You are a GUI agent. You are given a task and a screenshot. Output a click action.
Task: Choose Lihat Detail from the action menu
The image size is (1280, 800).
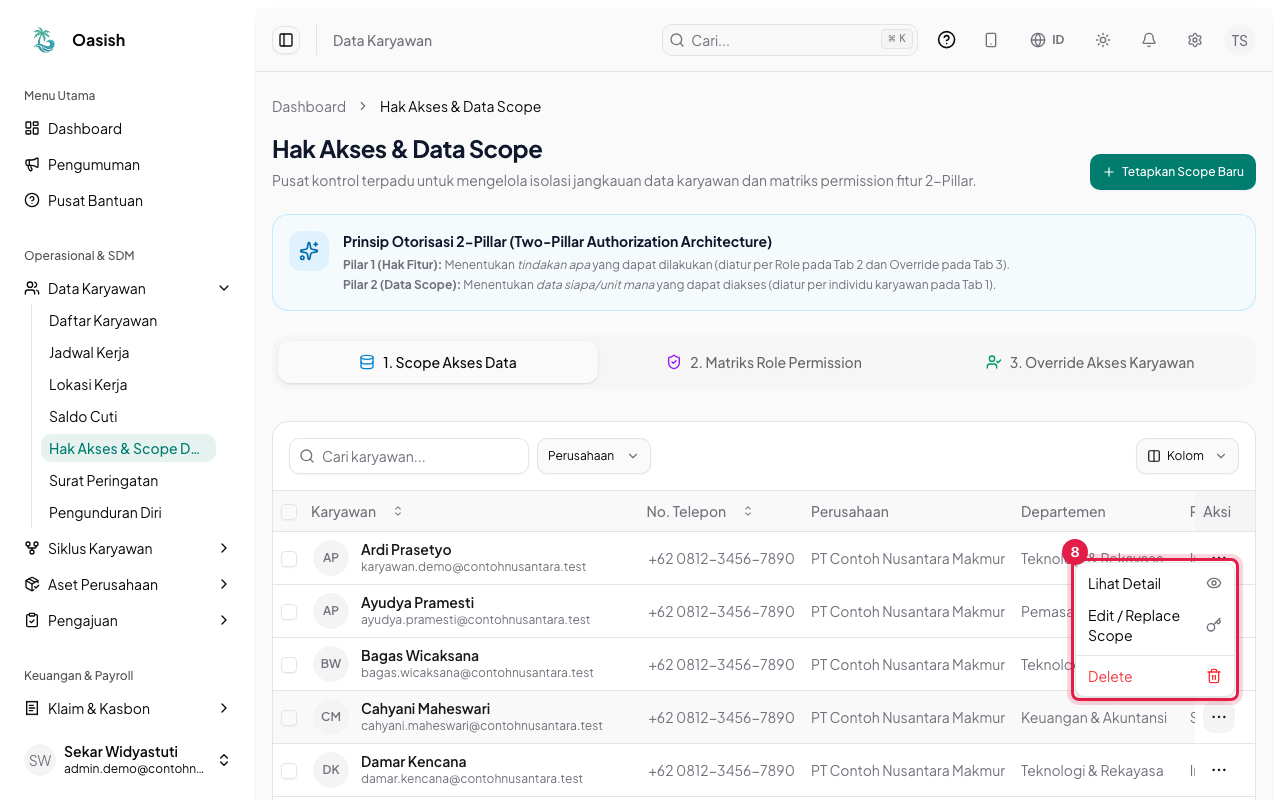[1155, 584]
